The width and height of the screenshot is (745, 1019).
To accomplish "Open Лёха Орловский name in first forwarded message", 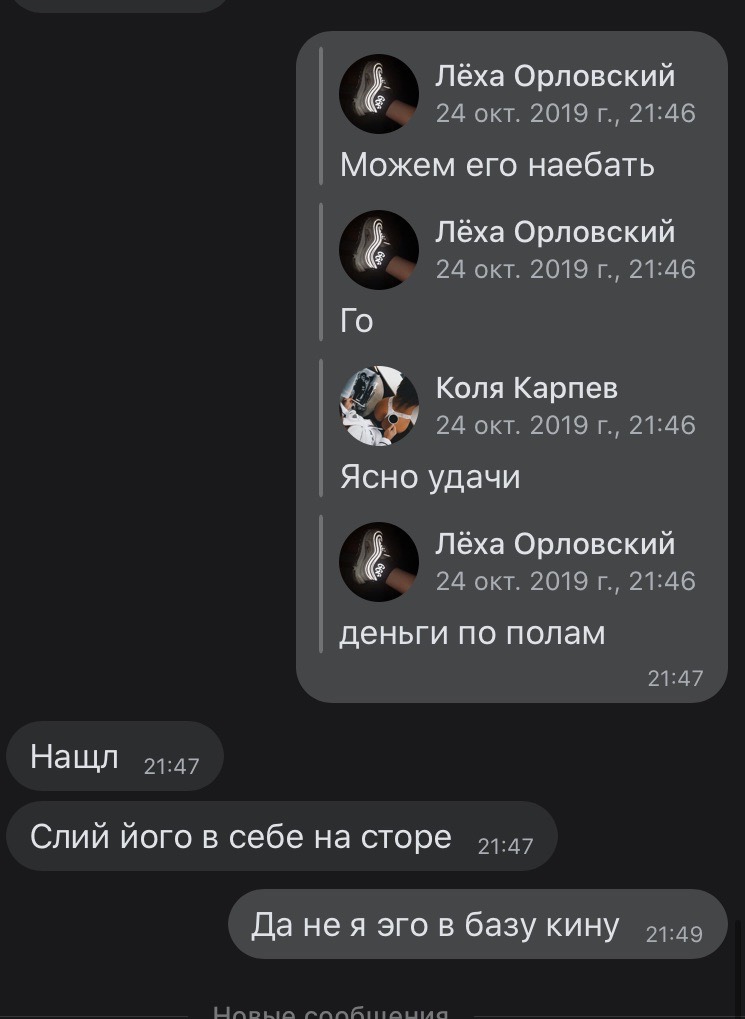I will (x=555, y=75).
